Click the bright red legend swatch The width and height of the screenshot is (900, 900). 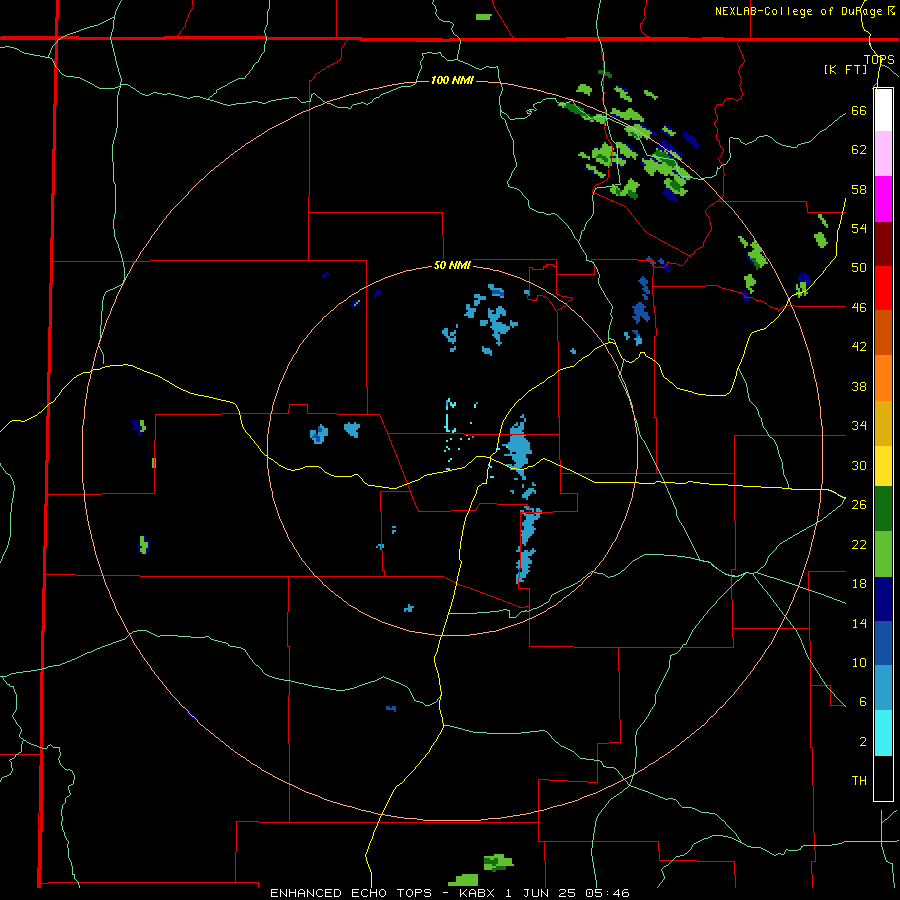click(883, 288)
